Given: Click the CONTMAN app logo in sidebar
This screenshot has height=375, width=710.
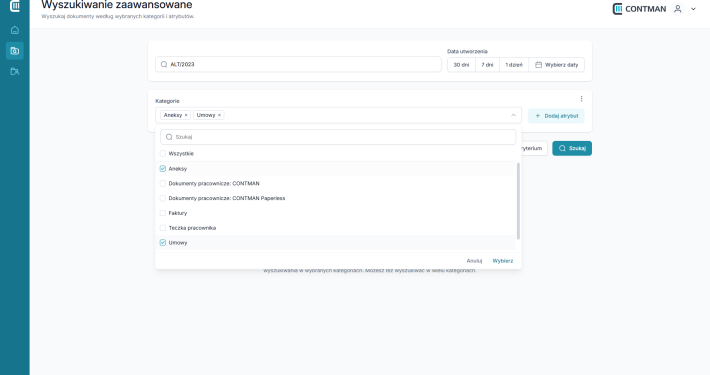Looking at the screenshot, I should pyautogui.click(x=15, y=6).
